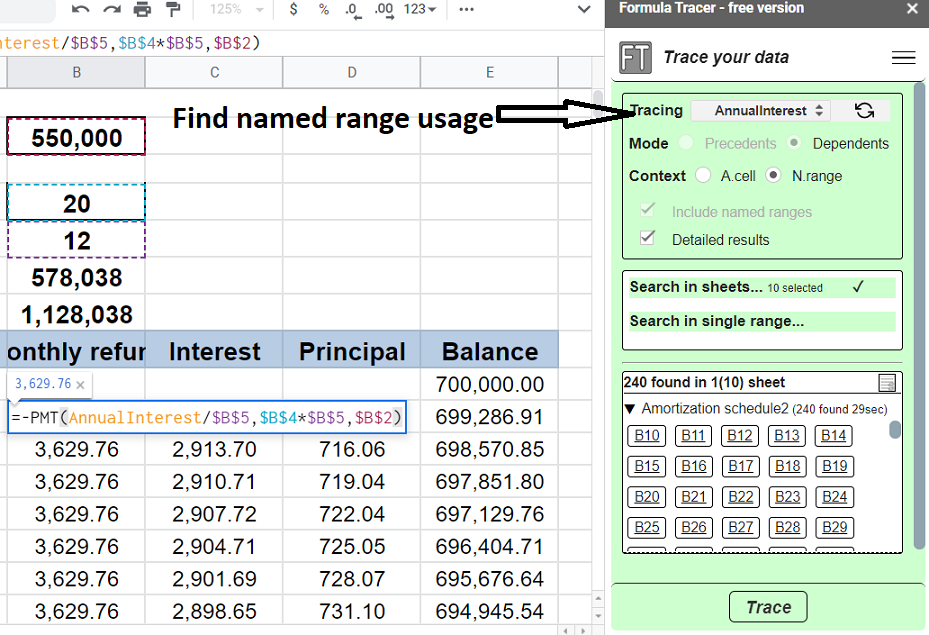
Task: Refresh the tracing named range list
Action: (x=865, y=111)
